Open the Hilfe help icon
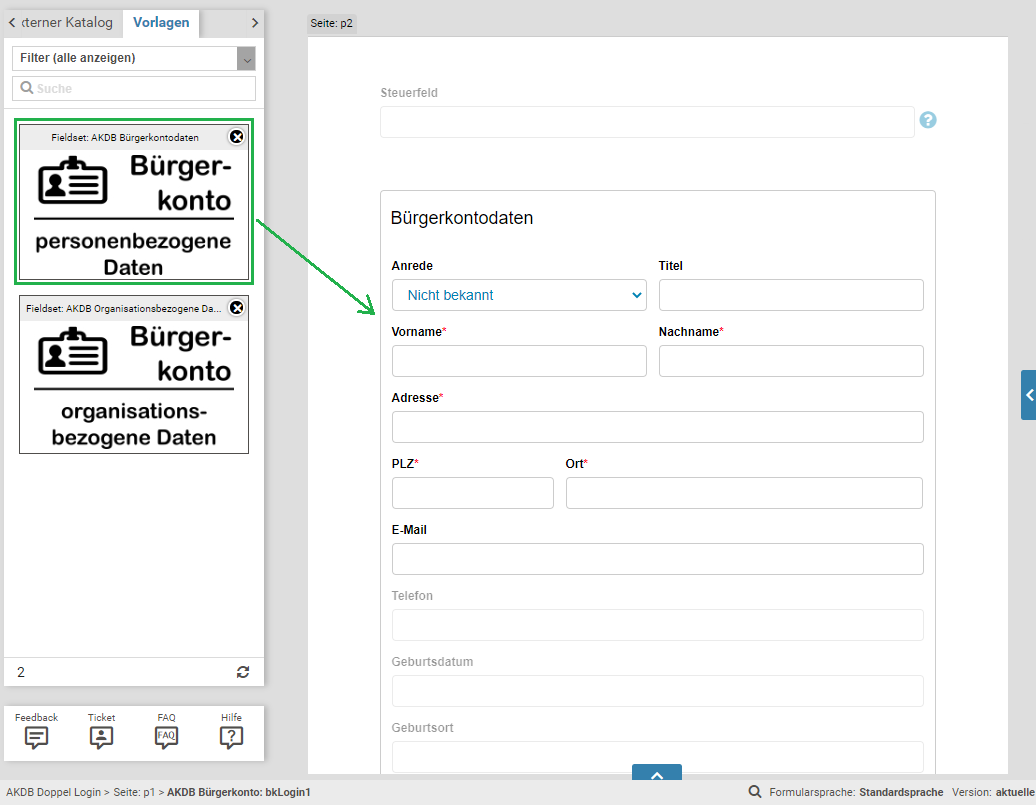This screenshot has width=1036, height=805. click(231, 737)
